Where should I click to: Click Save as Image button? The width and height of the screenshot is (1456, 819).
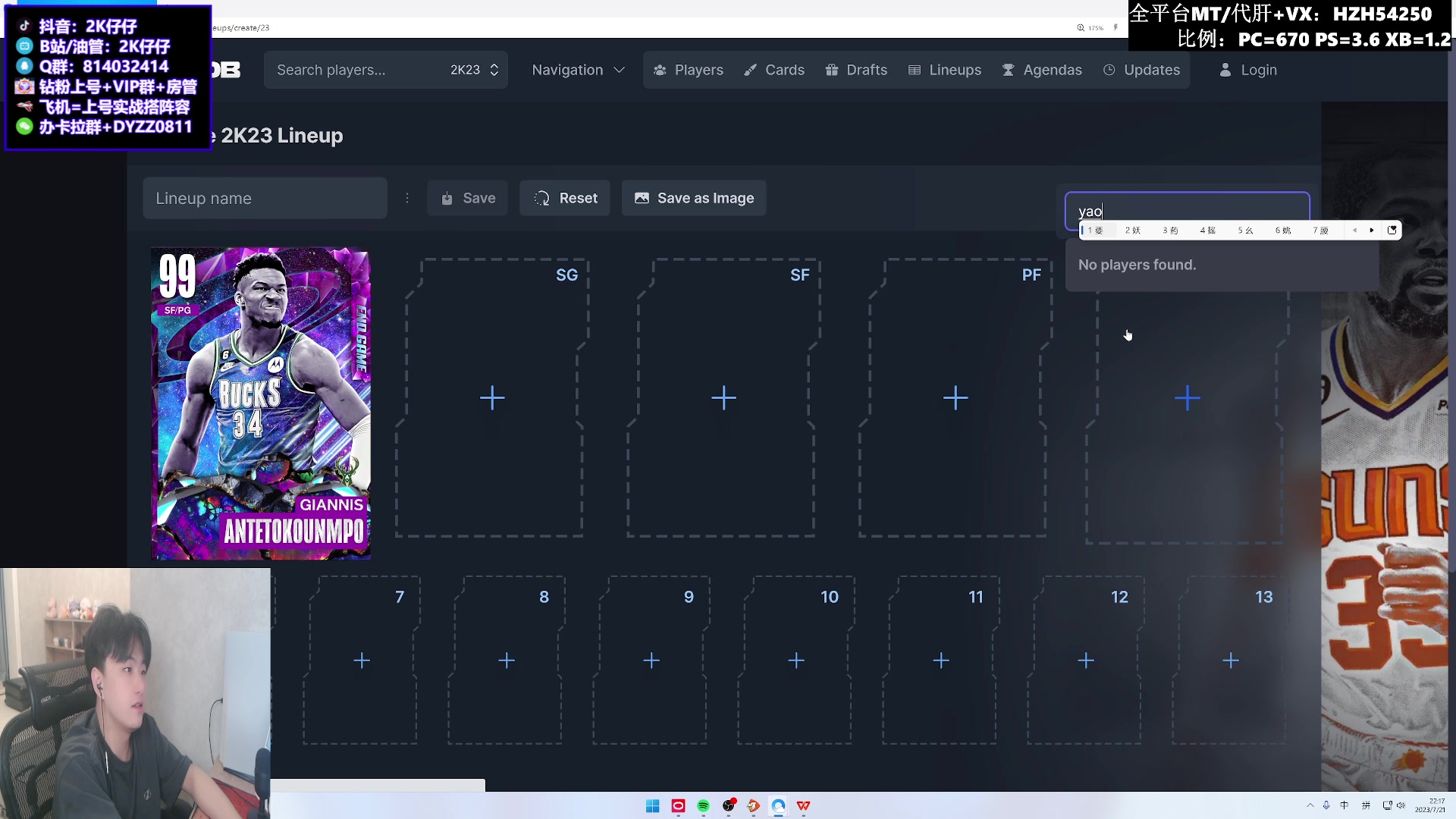pyautogui.click(x=694, y=198)
